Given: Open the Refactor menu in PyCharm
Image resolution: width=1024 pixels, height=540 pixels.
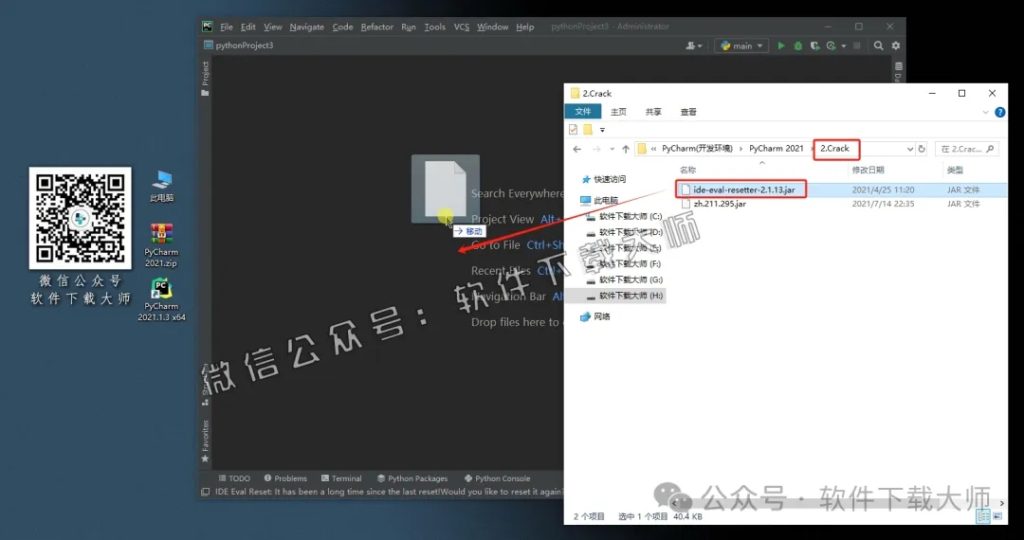Looking at the screenshot, I should pyautogui.click(x=377, y=27).
